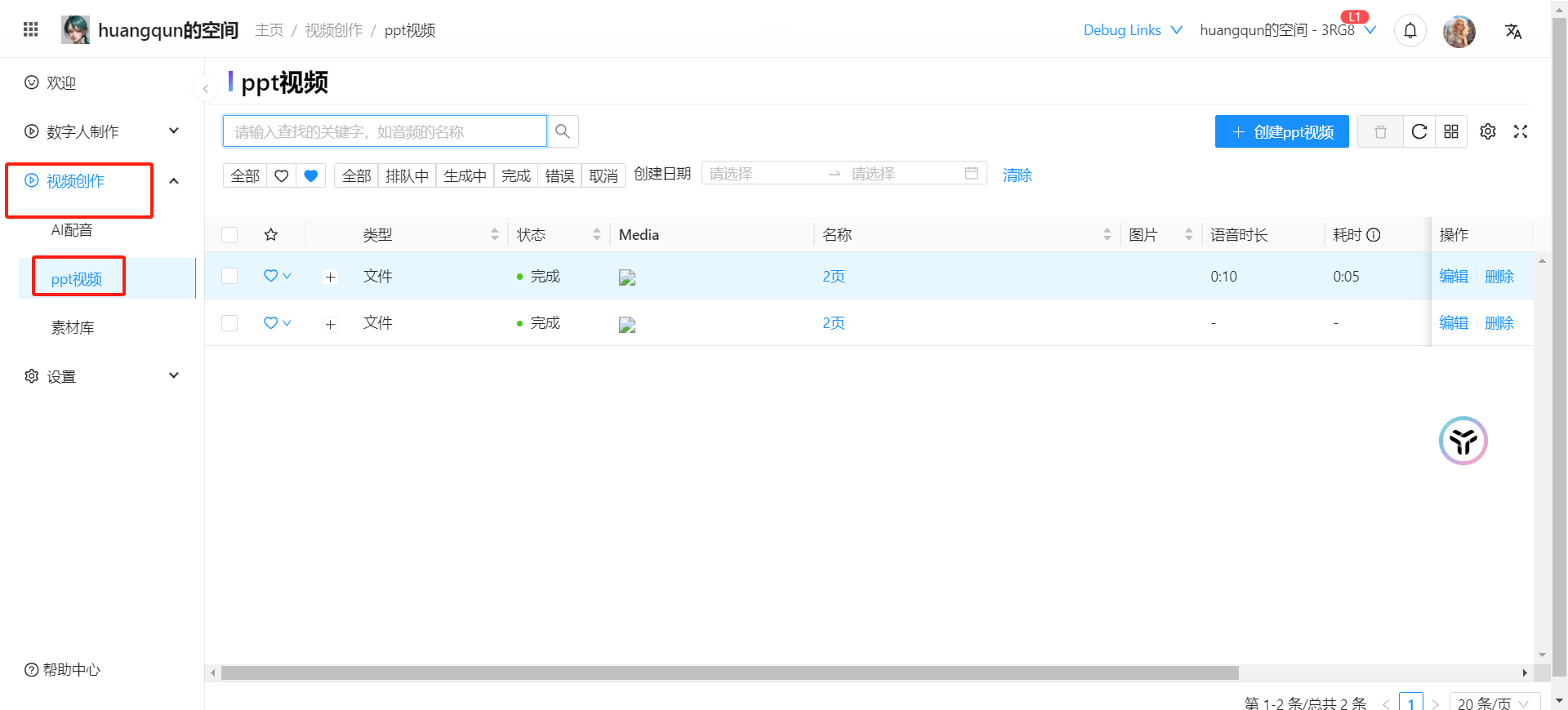Click the refresh list icon
The image size is (1568, 710).
1419,131
